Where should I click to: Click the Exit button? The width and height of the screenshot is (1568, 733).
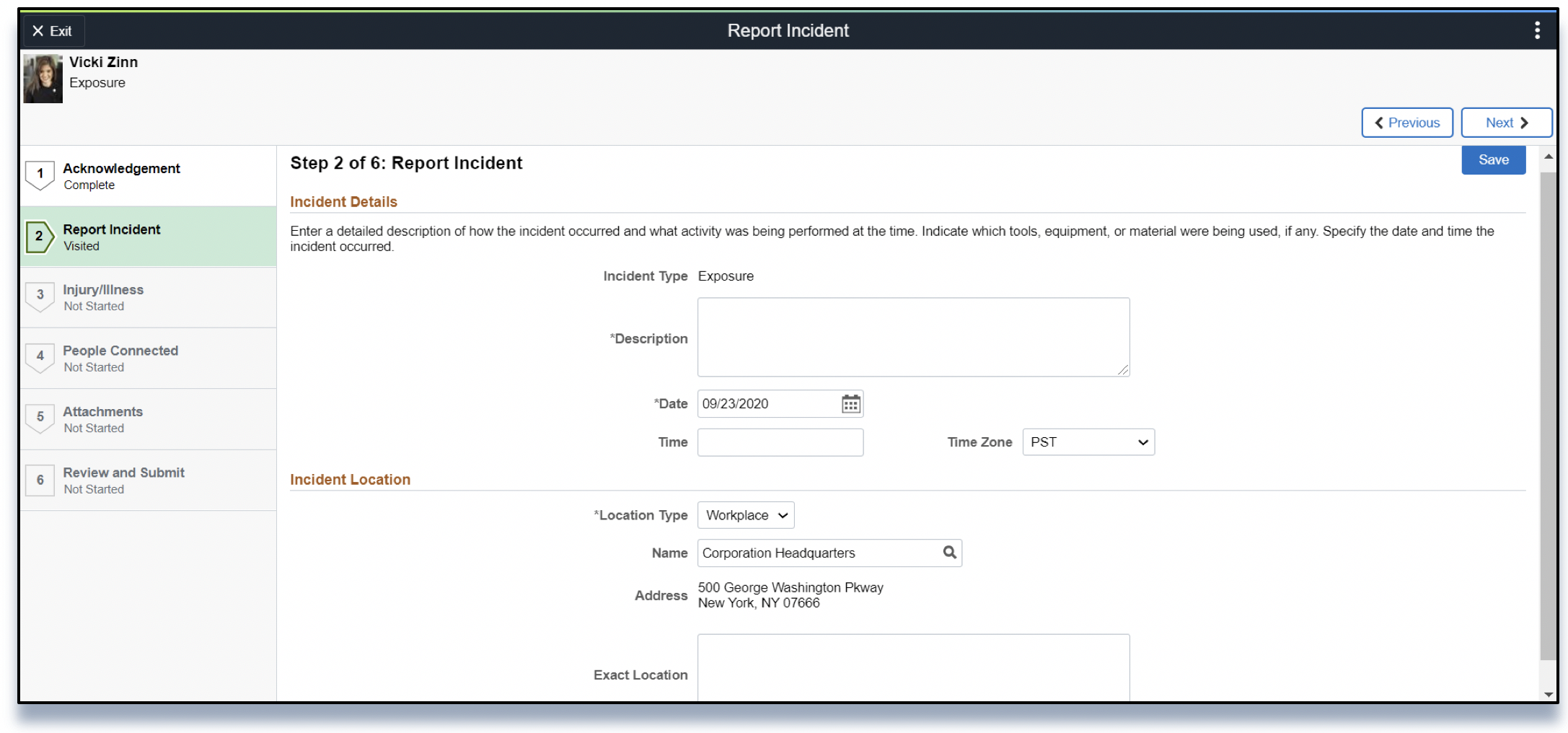pyautogui.click(x=53, y=31)
